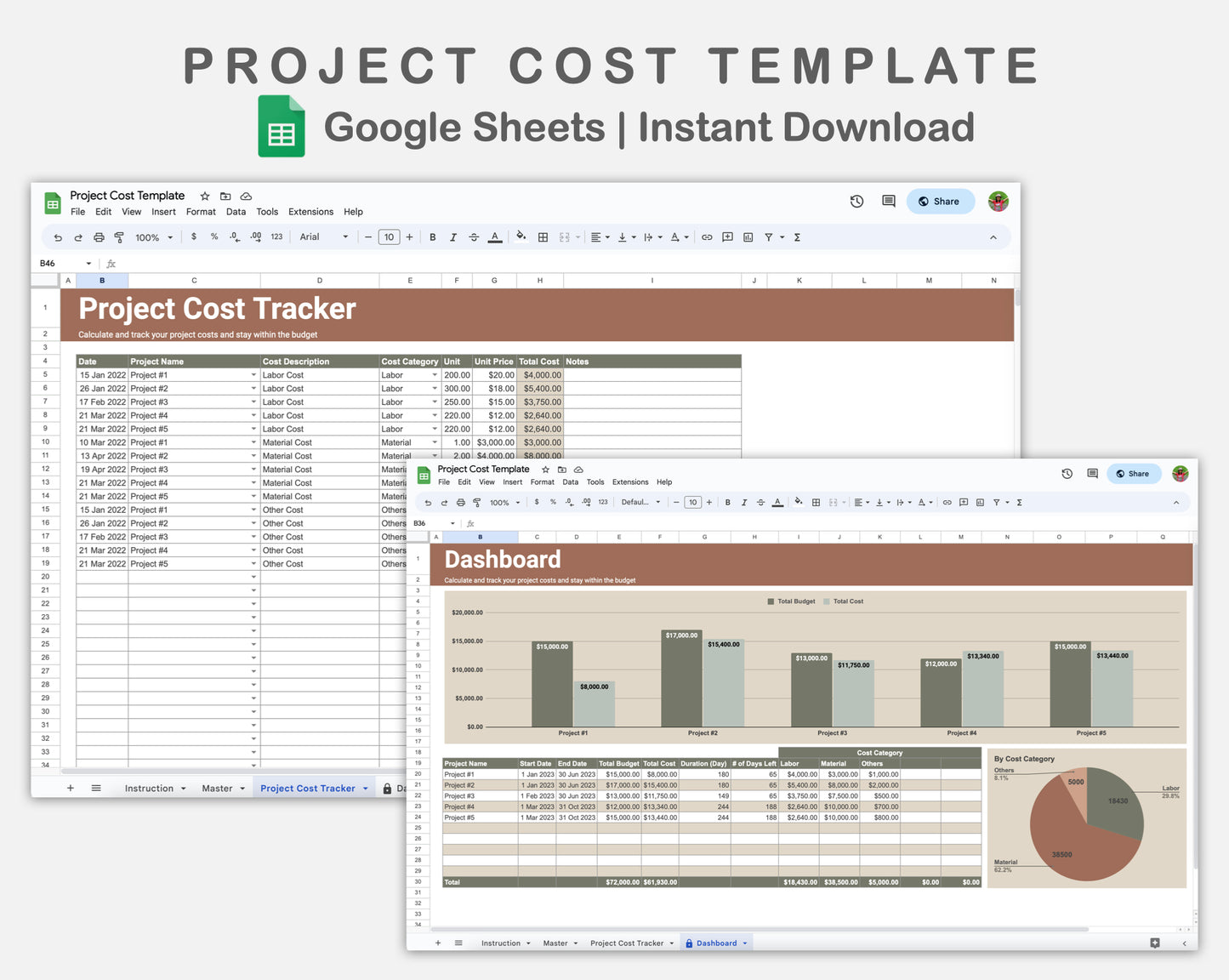Image resolution: width=1229 pixels, height=980 pixels.
Task: Insert a comment from the toolbar
Action: point(727,237)
